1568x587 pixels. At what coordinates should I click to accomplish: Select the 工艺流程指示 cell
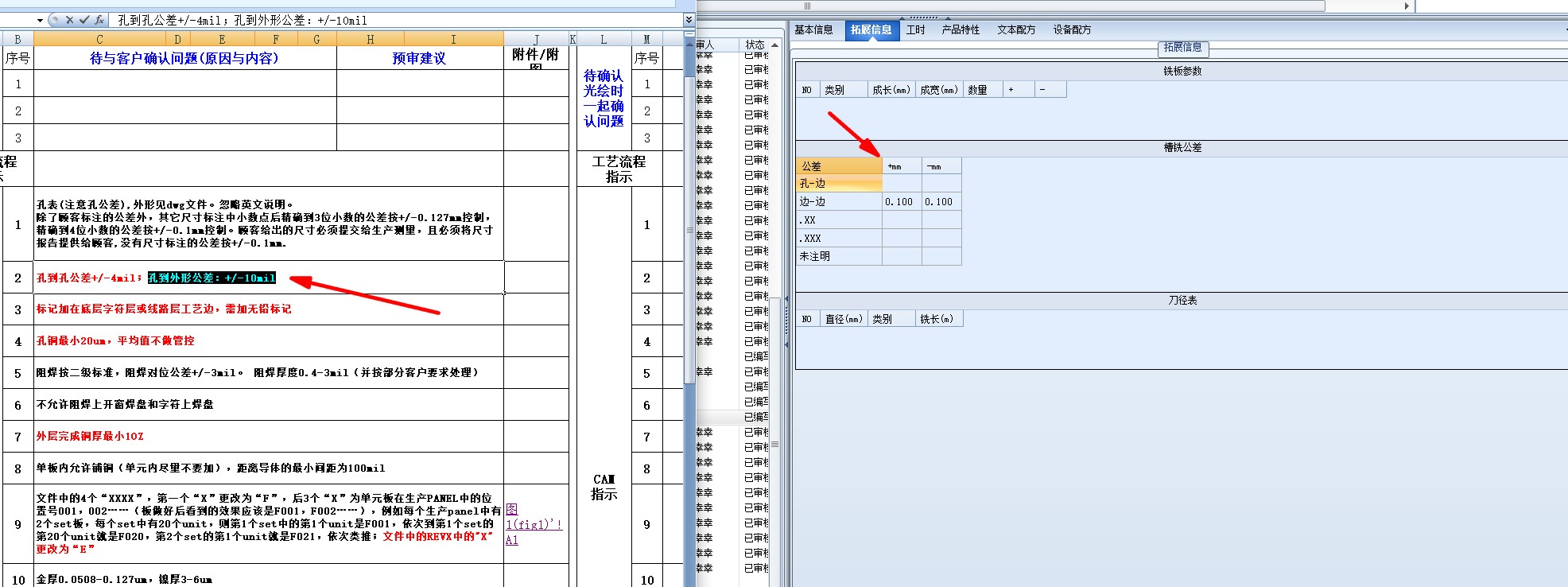click(619, 169)
